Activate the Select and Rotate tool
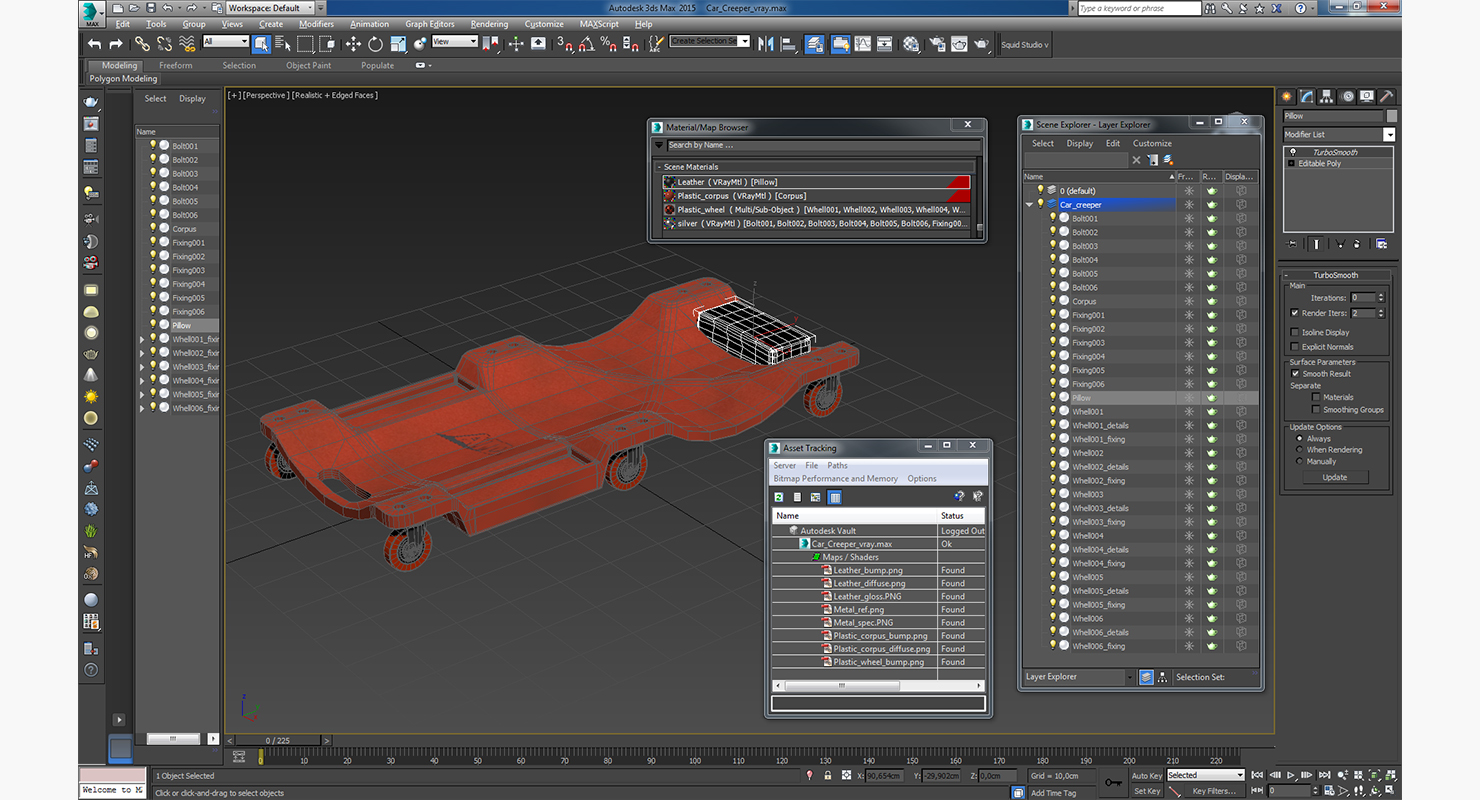The height and width of the screenshot is (800, 1480). click(x=375, y=44)
